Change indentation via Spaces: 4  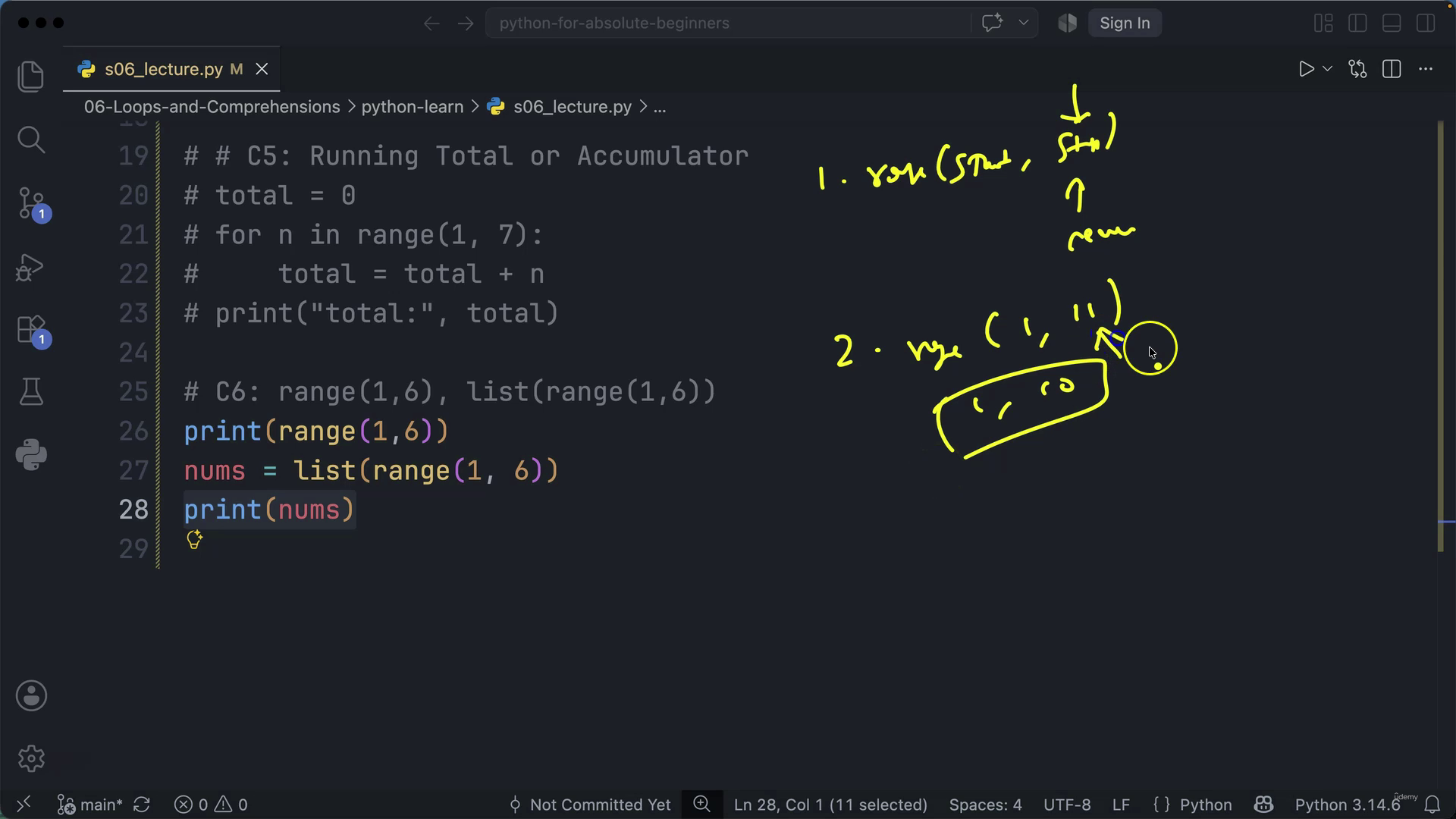coord(985,804)
